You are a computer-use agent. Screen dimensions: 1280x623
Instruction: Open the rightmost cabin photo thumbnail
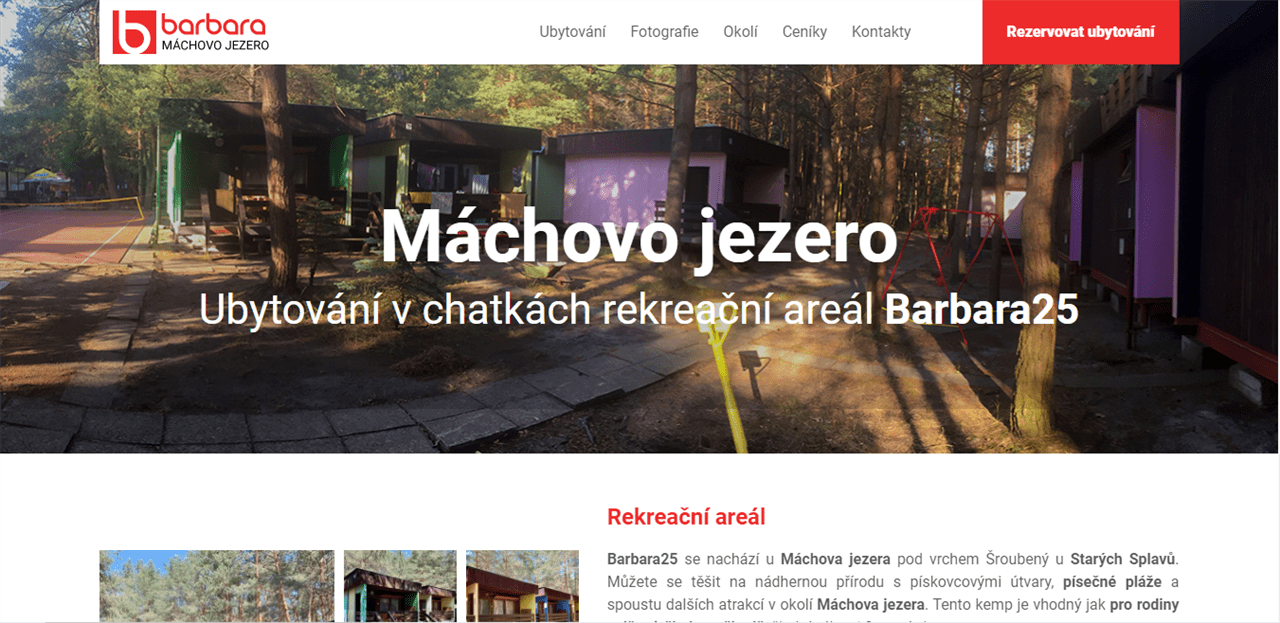(x=522, y=586)
